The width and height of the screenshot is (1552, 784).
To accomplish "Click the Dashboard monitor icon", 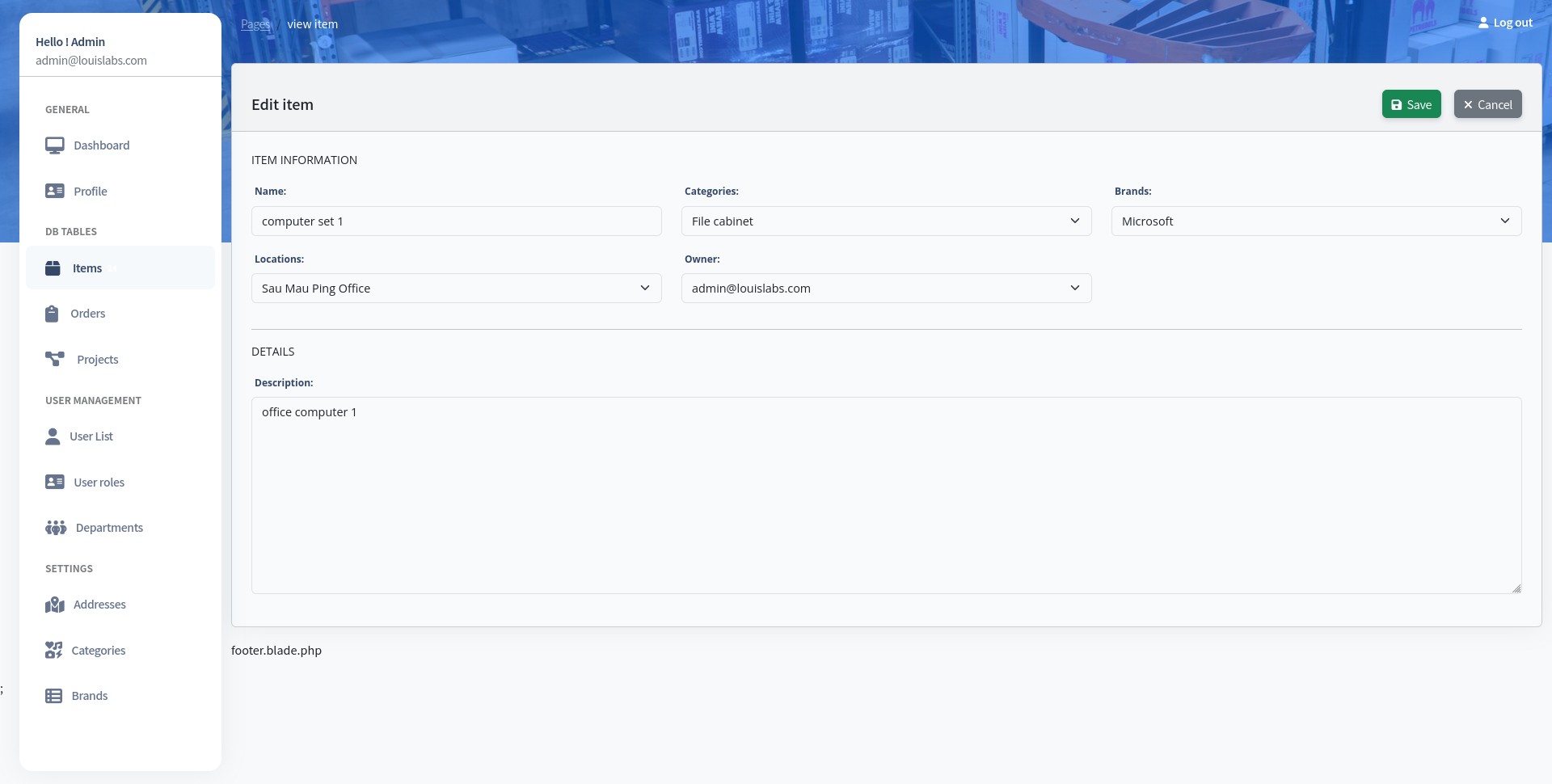I will 55,145.
